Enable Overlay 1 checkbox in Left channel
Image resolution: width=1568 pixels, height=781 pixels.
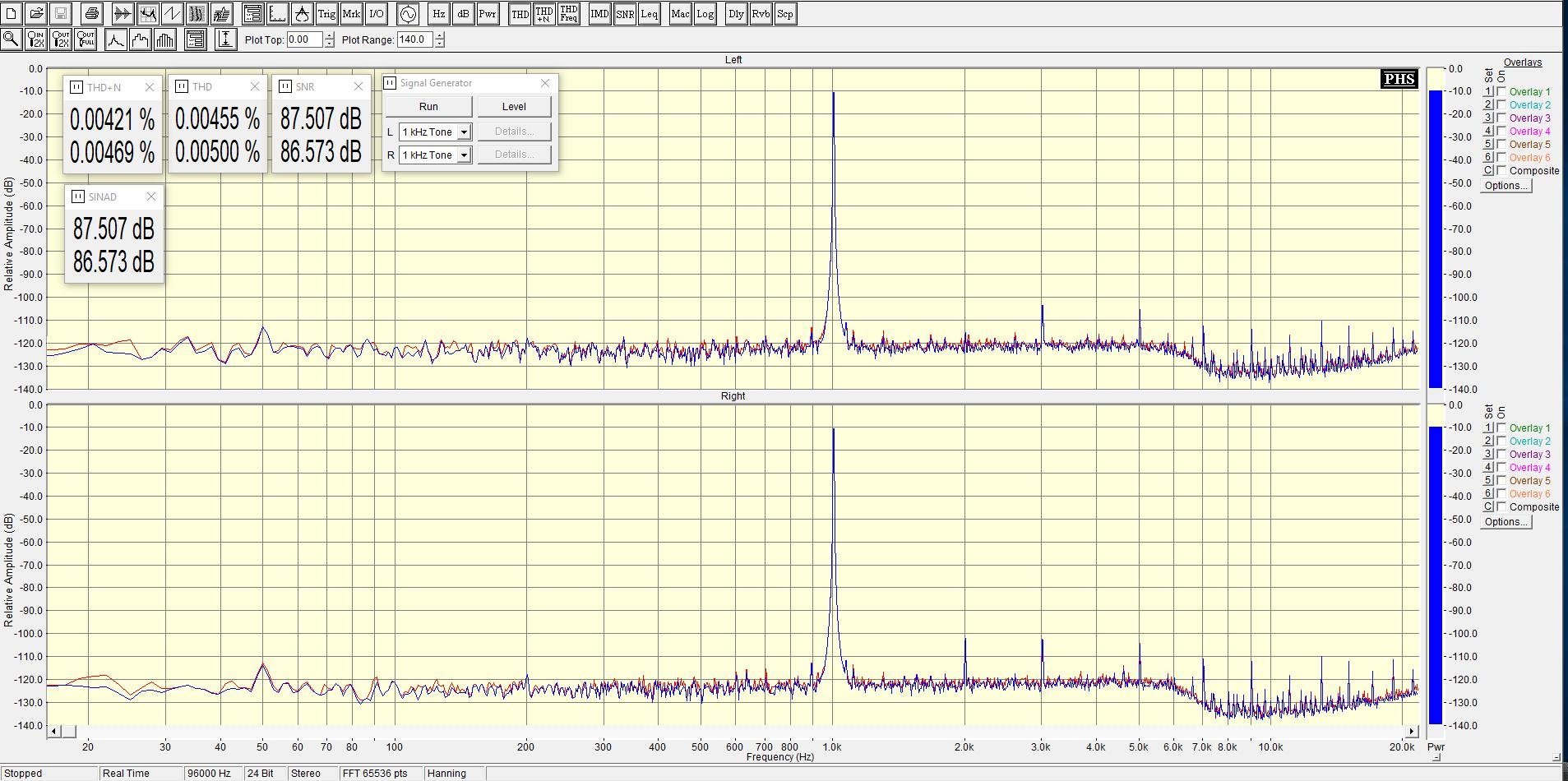(x=1501, y=92)
